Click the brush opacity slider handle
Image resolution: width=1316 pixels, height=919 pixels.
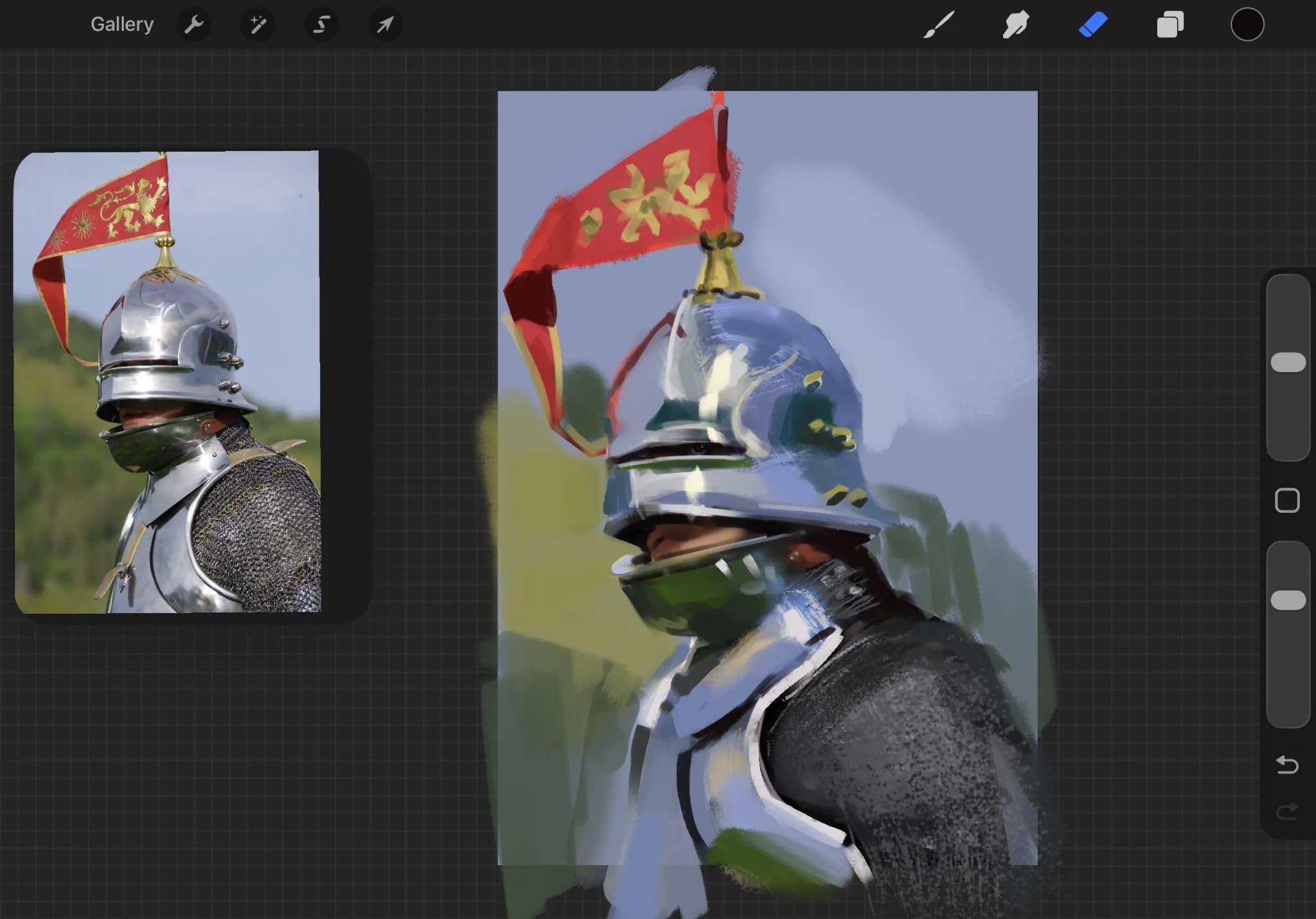(x=1288, y=600)
